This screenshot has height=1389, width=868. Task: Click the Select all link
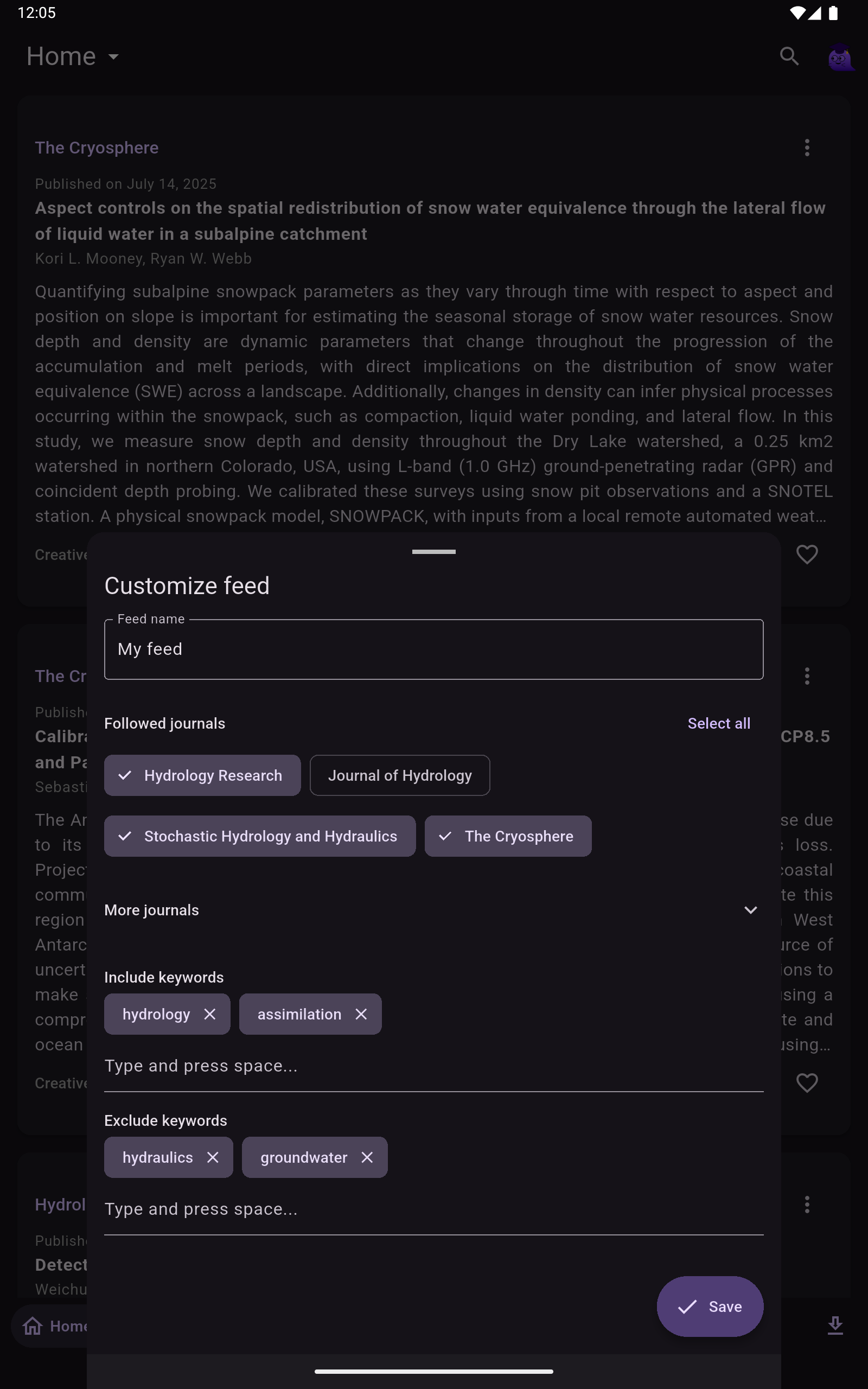(718, 723)
